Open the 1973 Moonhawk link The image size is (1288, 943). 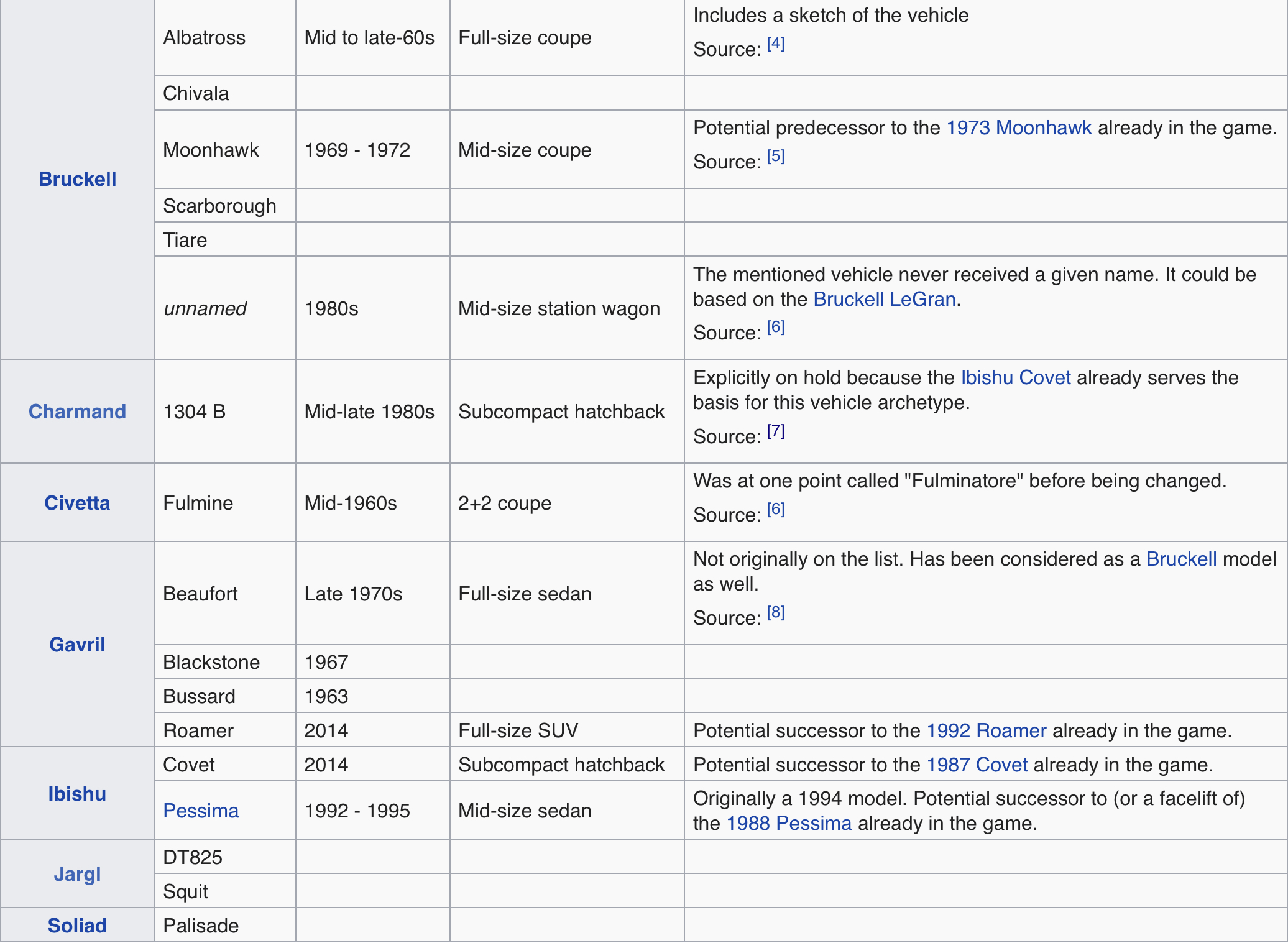(x=1018, y=127)
